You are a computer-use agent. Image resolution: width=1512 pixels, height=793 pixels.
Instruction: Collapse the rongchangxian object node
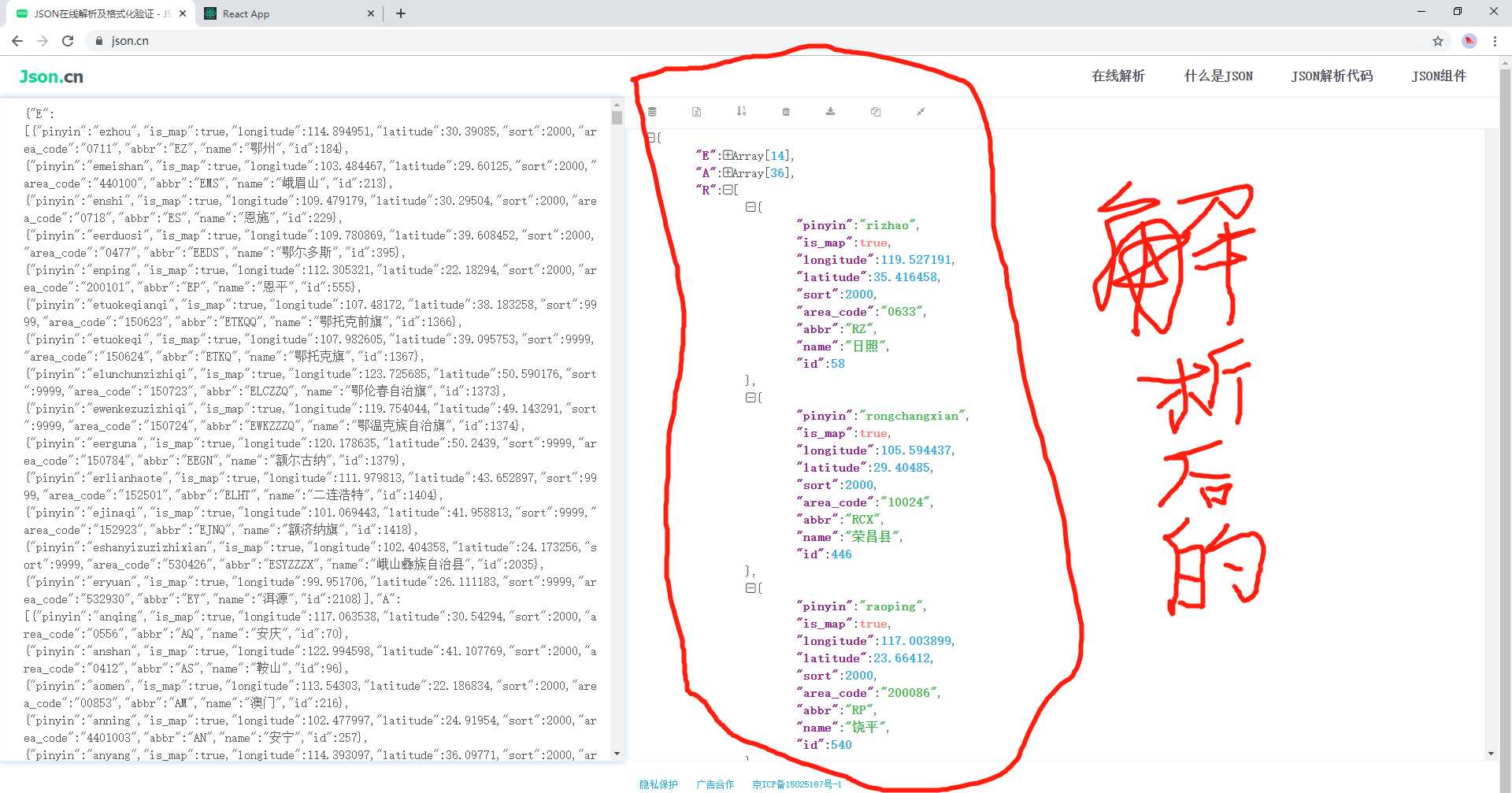pos(750,398)
